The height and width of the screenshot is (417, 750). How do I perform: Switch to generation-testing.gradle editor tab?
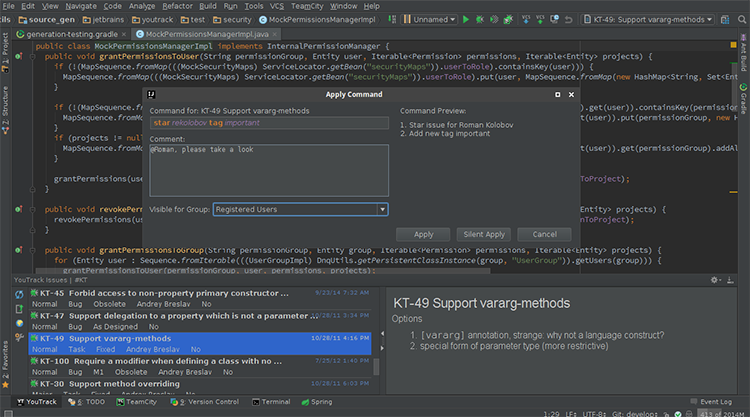[x=72, y=34]
